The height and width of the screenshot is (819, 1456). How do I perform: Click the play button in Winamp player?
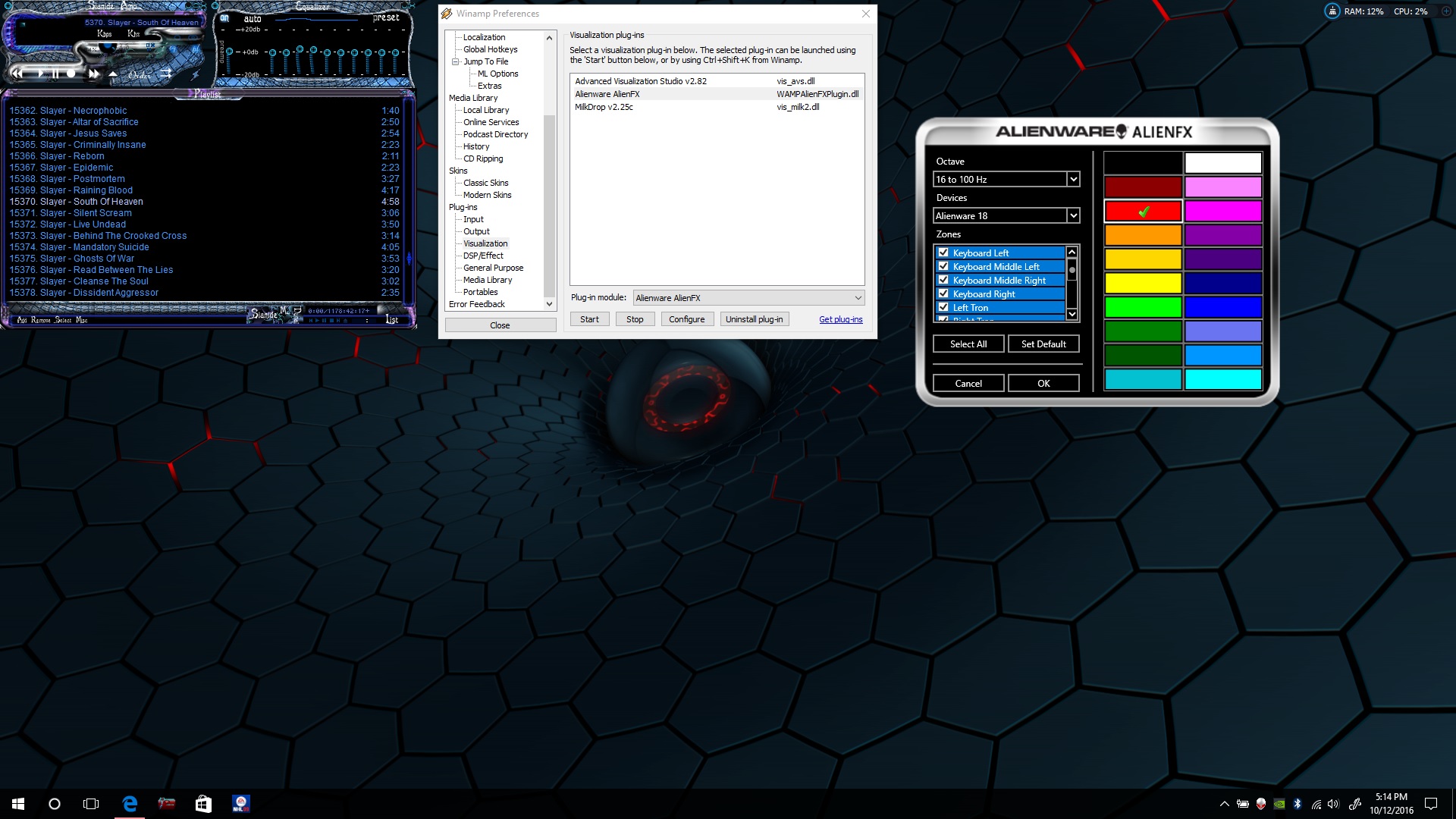(x=39, y=74)
